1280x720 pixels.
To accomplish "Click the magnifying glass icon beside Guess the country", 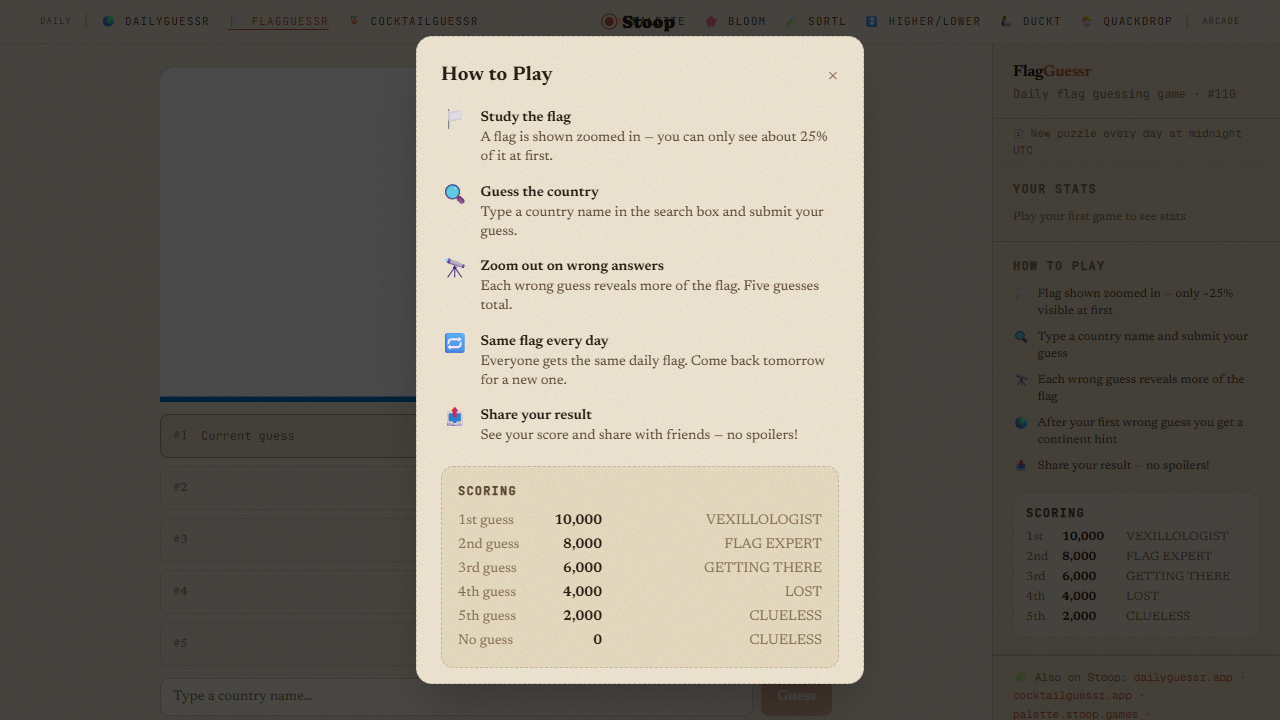I will [455, 194].
